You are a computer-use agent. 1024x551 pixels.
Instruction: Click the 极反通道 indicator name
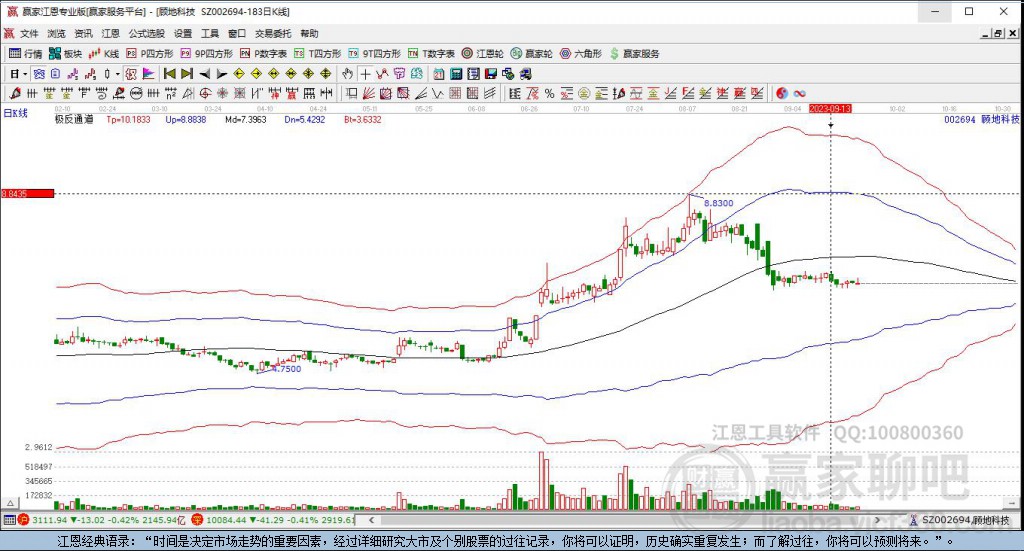pos(74,119)
